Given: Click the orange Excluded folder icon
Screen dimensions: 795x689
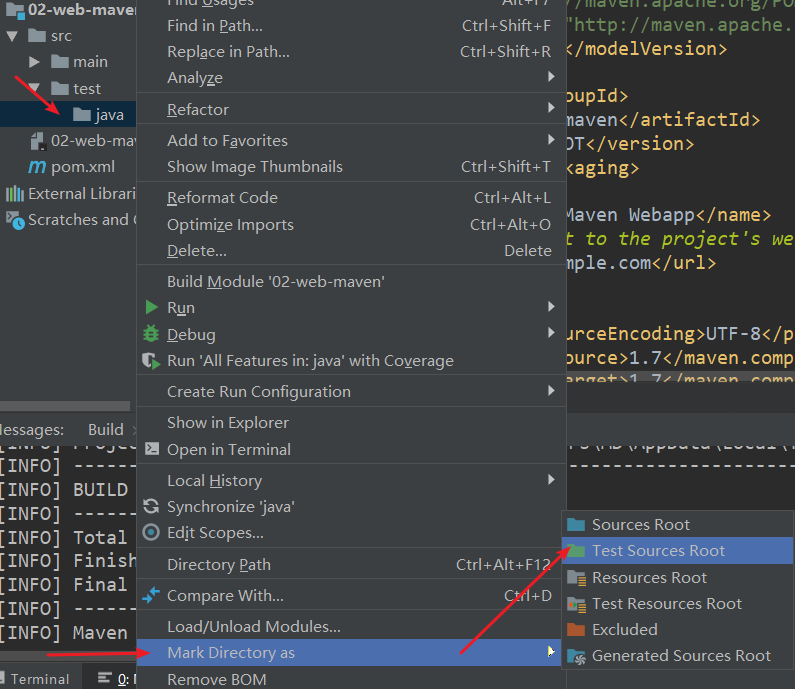Looking at the screenshot, I should coord(576,630).
